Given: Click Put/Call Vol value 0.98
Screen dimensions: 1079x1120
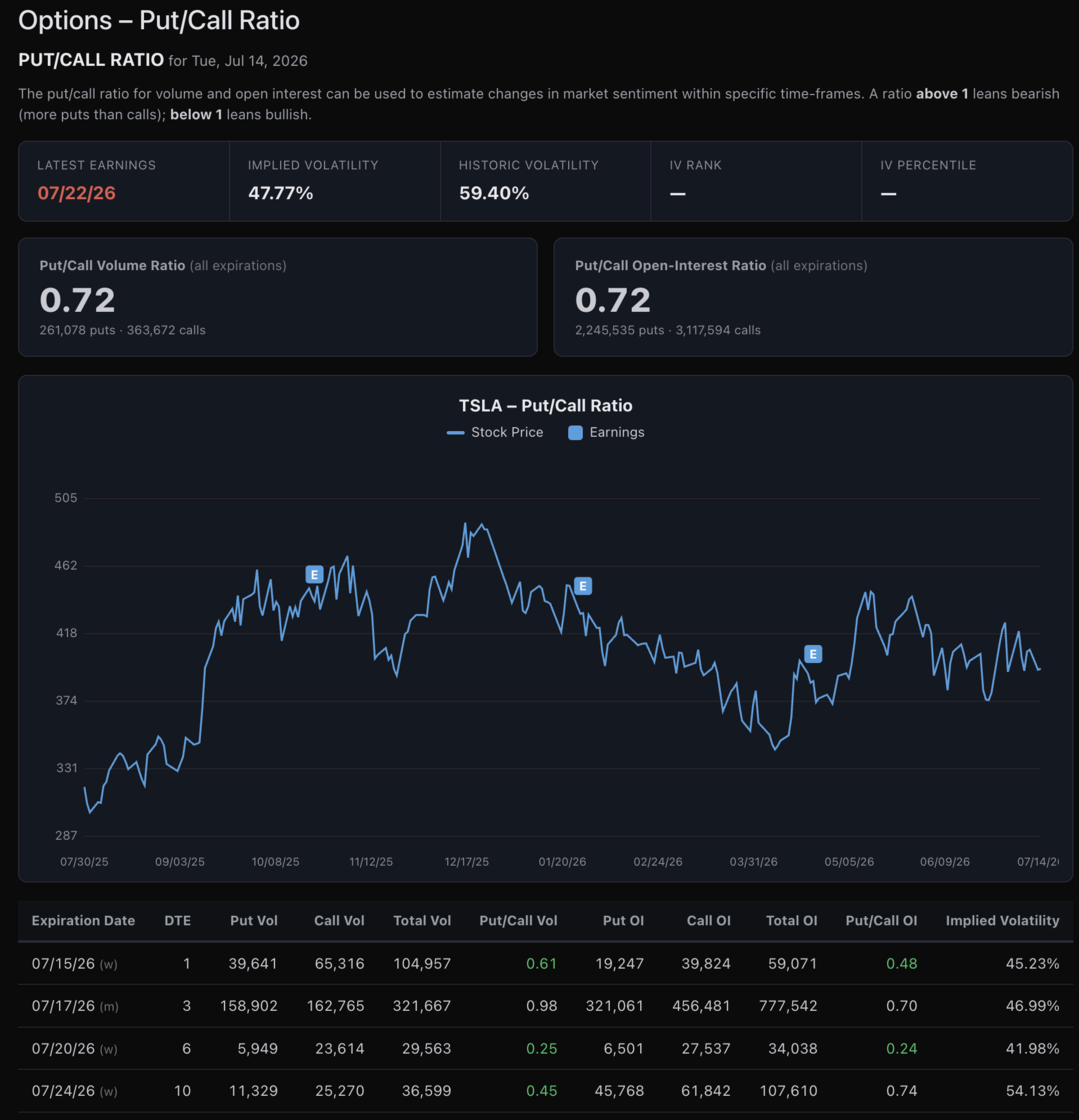Looking at the screenshot, I should tap(541, 1006).
